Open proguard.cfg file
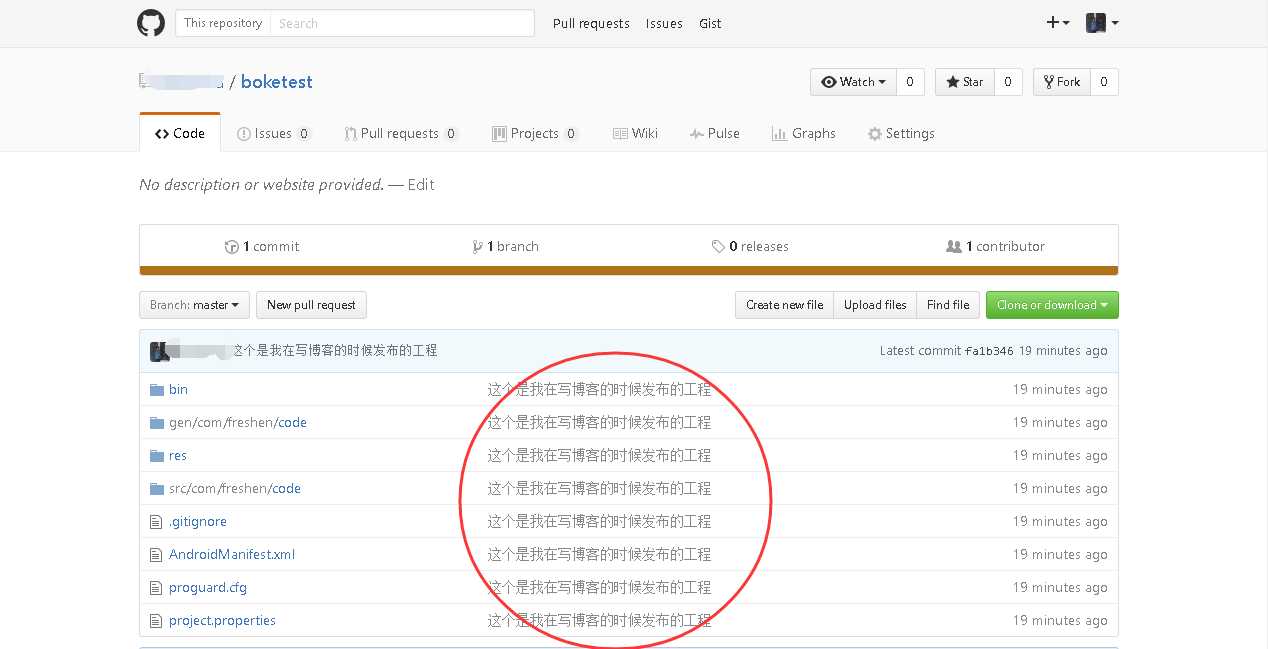1268x649 pixels. tap(208, 588)
